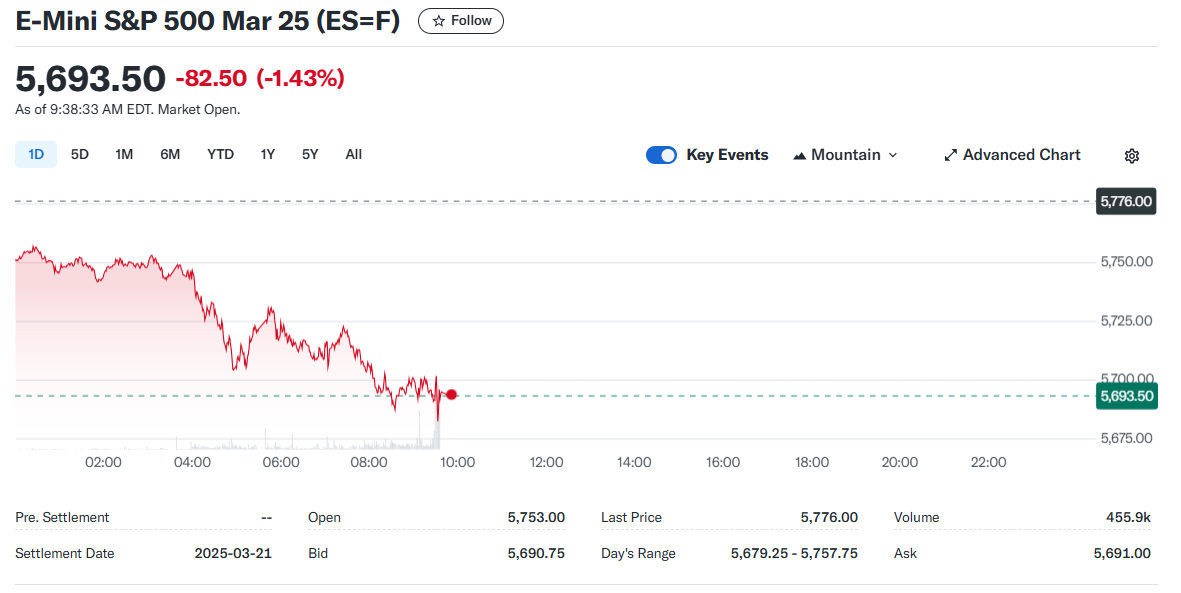
Task: Select the 1M range tab
Action: [124, 154]
